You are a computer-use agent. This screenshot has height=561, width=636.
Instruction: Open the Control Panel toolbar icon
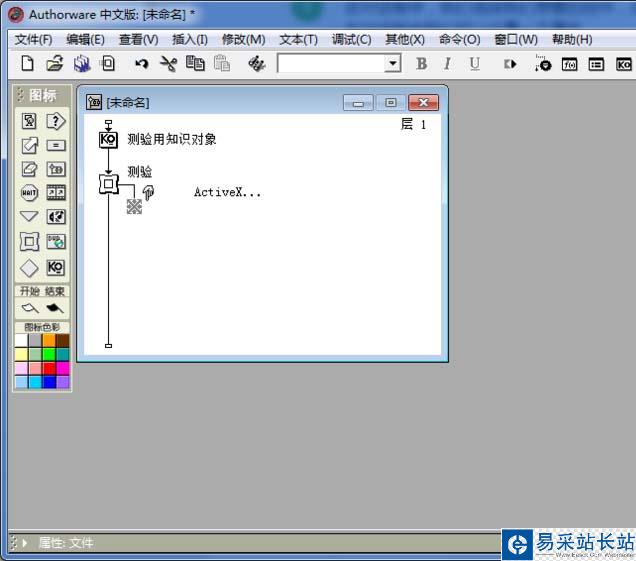[543, 63]
